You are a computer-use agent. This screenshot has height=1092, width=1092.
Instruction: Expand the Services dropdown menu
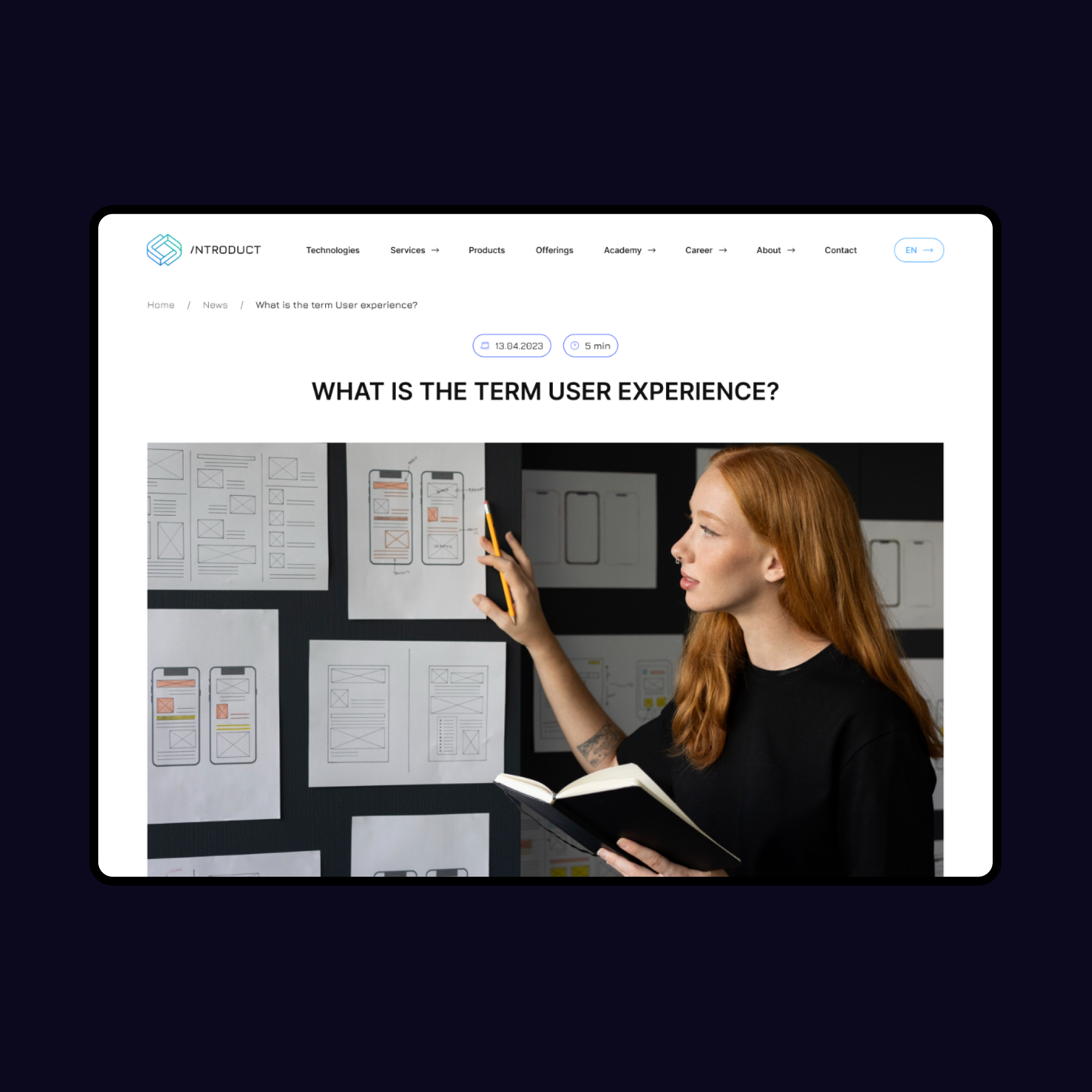pos(412,250)
